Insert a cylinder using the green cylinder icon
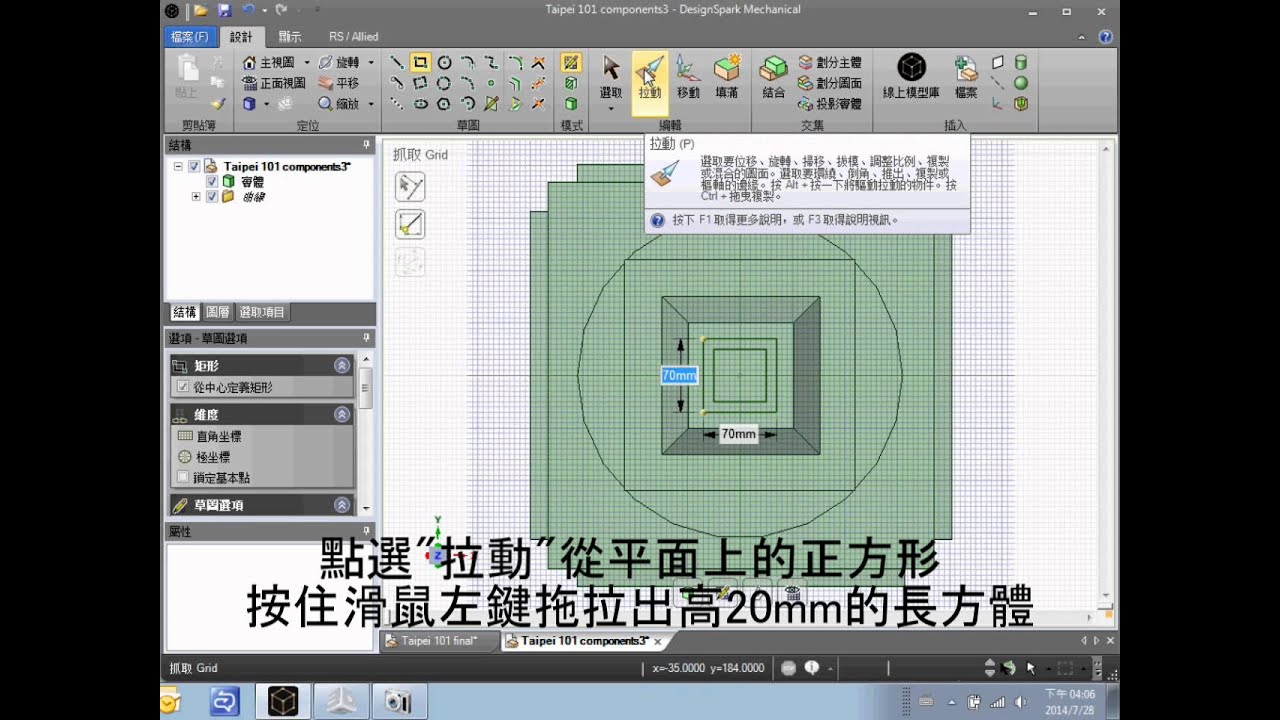This screenshot has width=1280, height=720. [1021, 62]
